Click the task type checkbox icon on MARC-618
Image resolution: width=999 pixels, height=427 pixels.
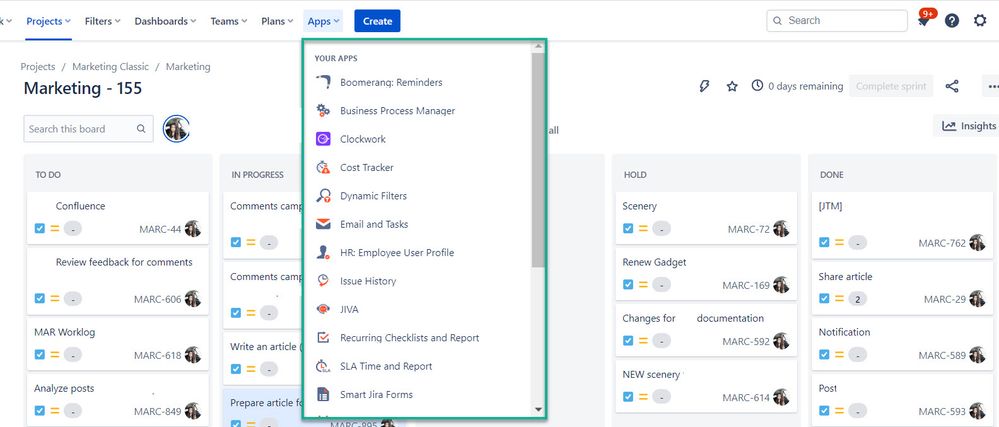coord(40,354)
